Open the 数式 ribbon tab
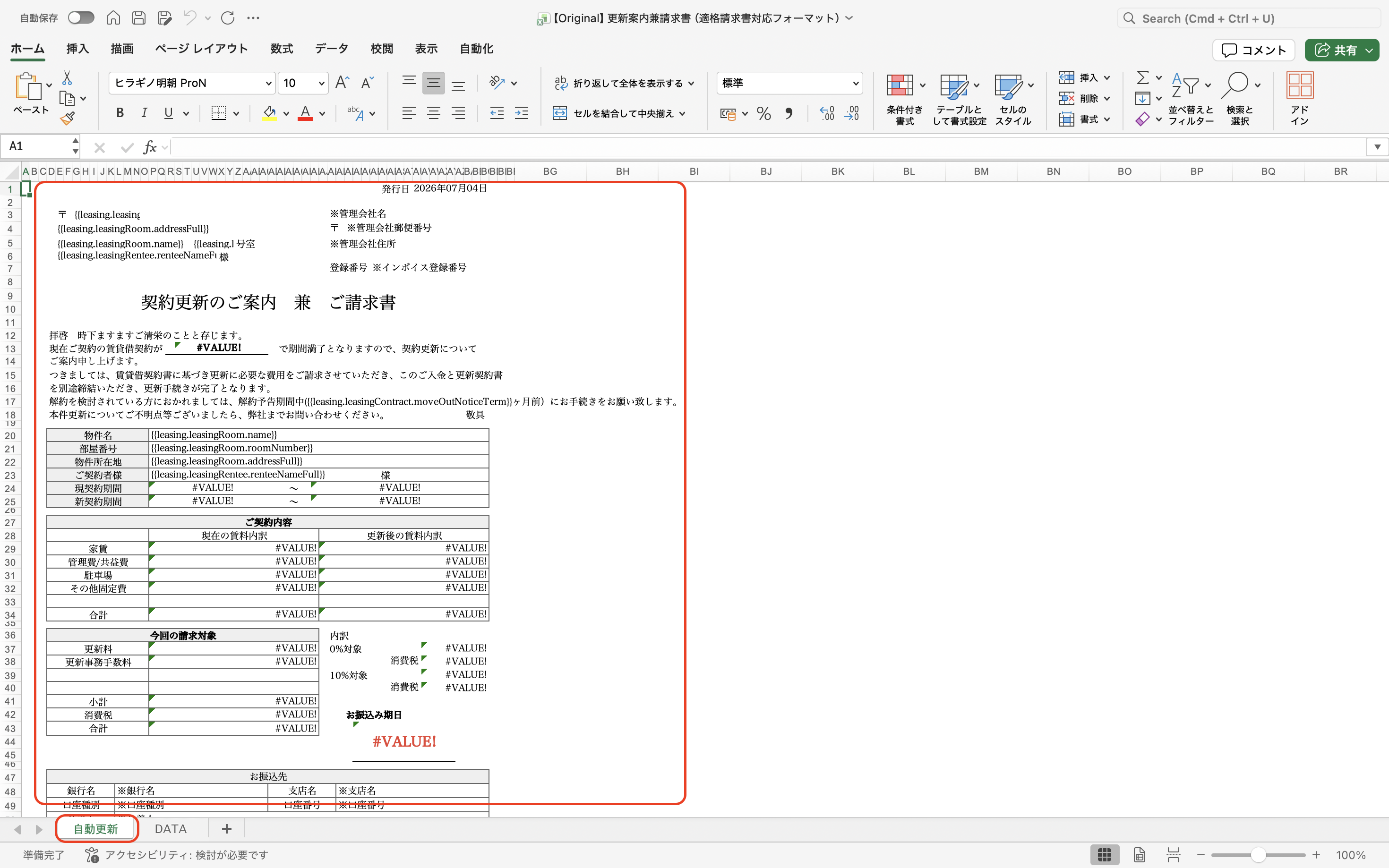This screenshot has height=868, width=1389. pyautogui.click(x=282, y=49)
